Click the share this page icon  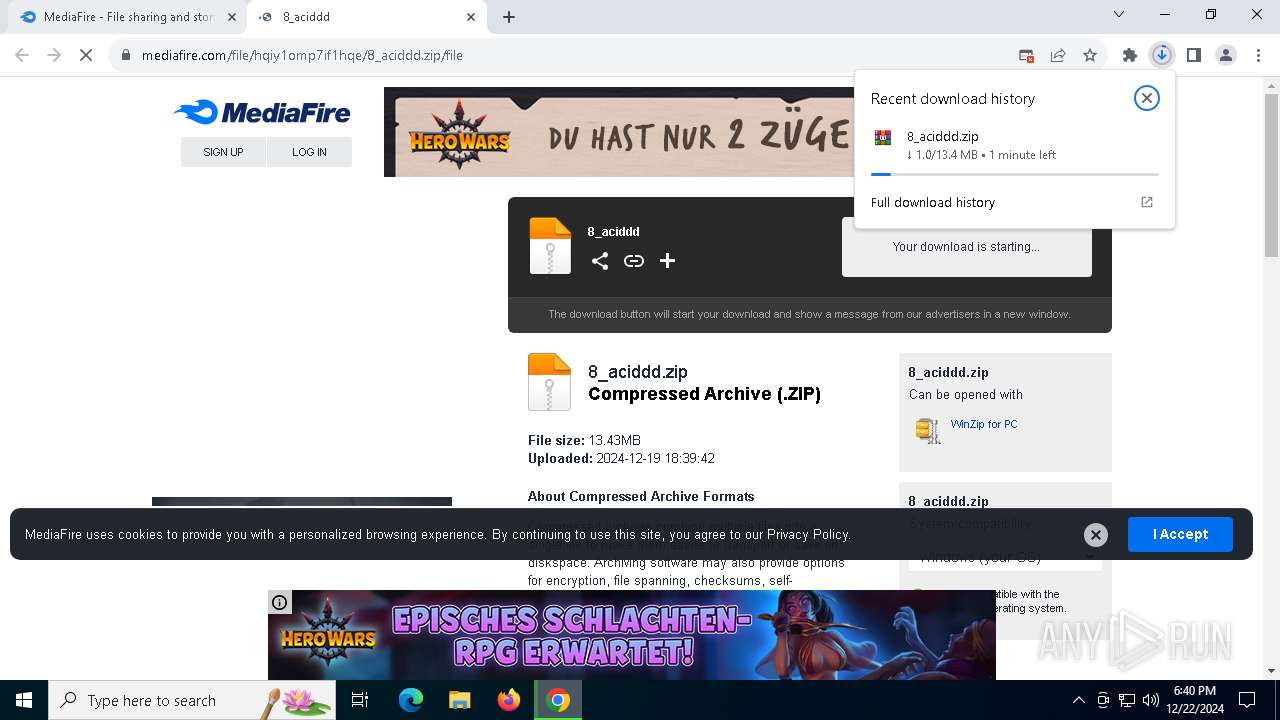point(1058,55)
